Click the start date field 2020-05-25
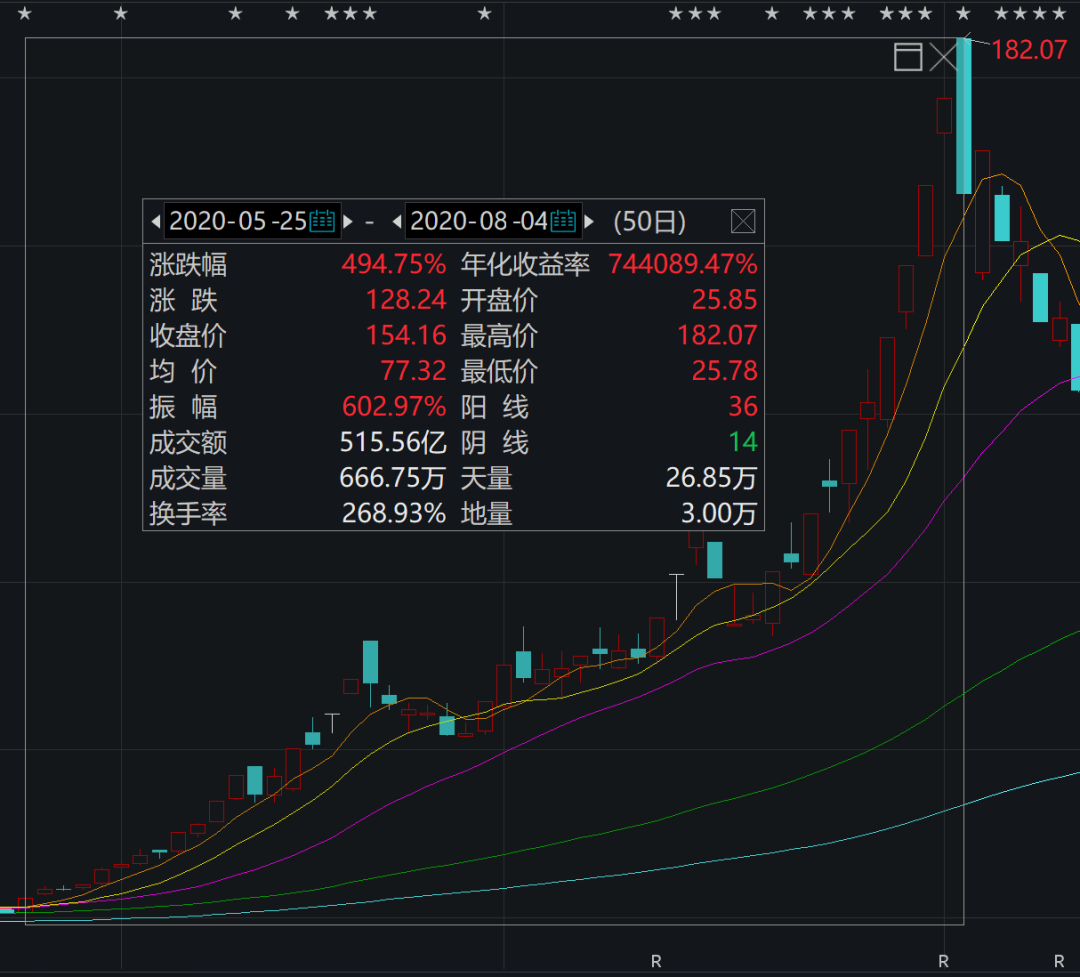Screen dimensions: 1080x977 click(238, 221)
